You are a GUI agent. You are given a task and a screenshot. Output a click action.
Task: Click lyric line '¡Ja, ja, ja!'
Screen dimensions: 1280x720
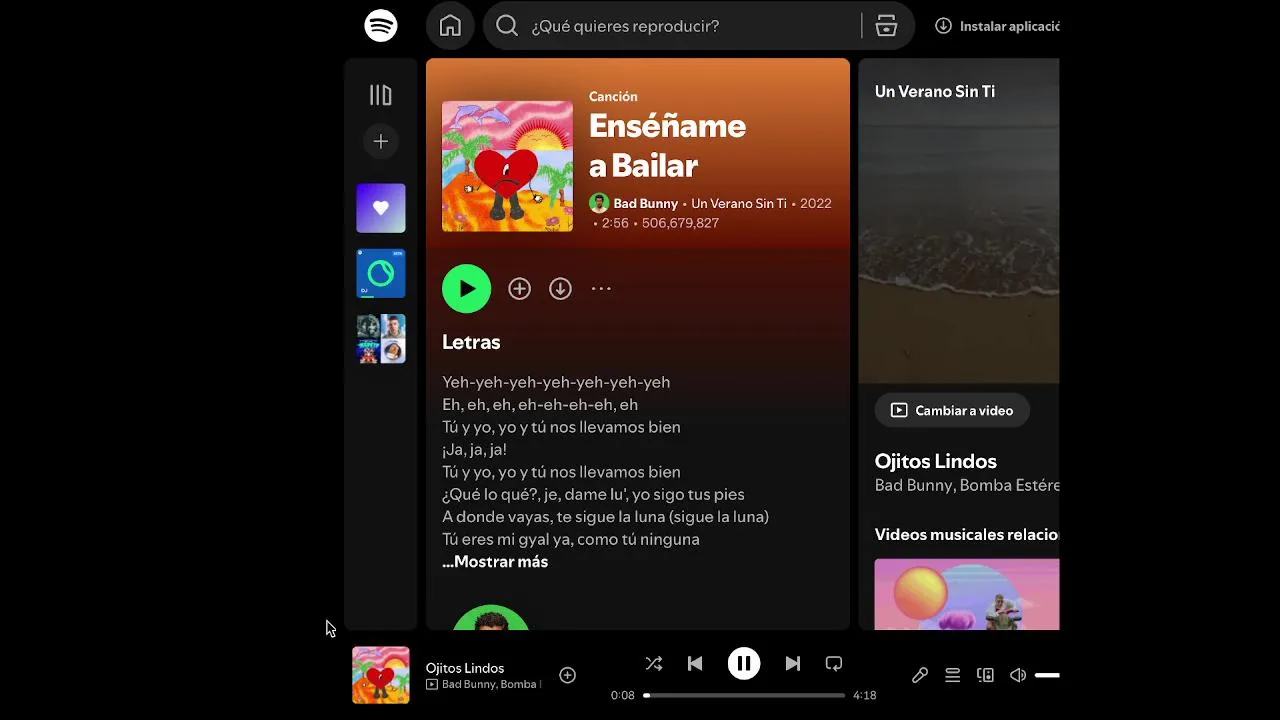click(475, 449)
